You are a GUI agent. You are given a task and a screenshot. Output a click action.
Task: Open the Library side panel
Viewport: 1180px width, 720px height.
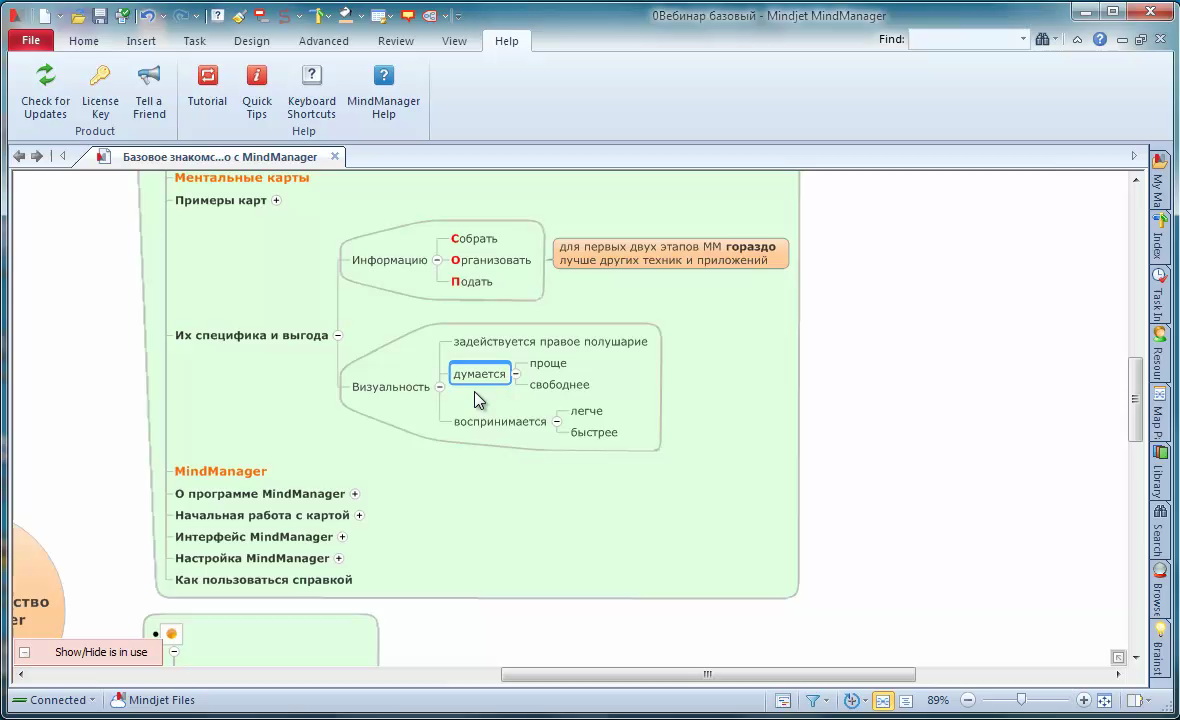pyautogui.click(x=1158, y=471)
